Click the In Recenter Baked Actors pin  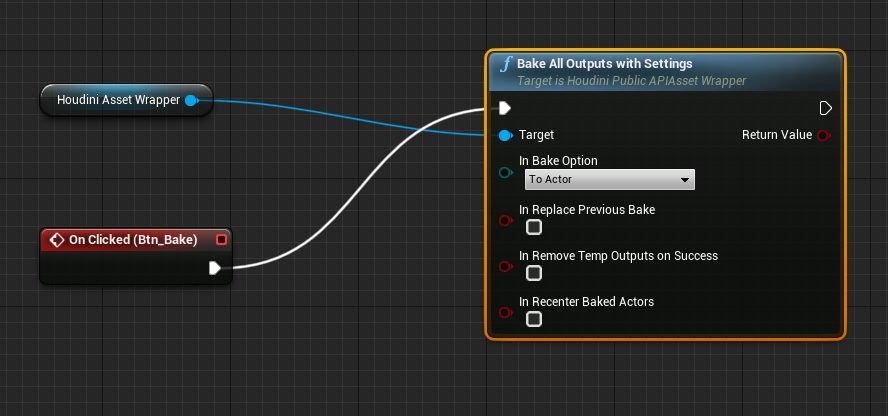[506, 312]
